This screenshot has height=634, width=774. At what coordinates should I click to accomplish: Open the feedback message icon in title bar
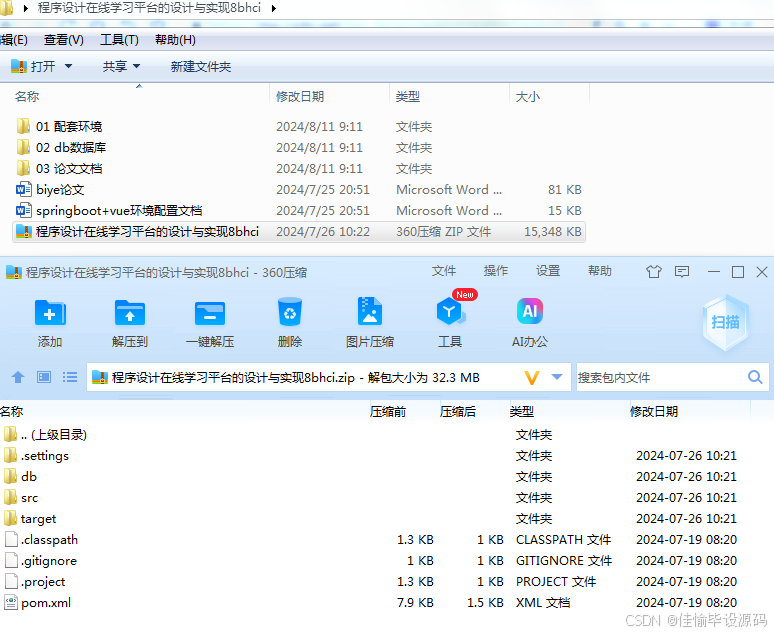point(682,272)
